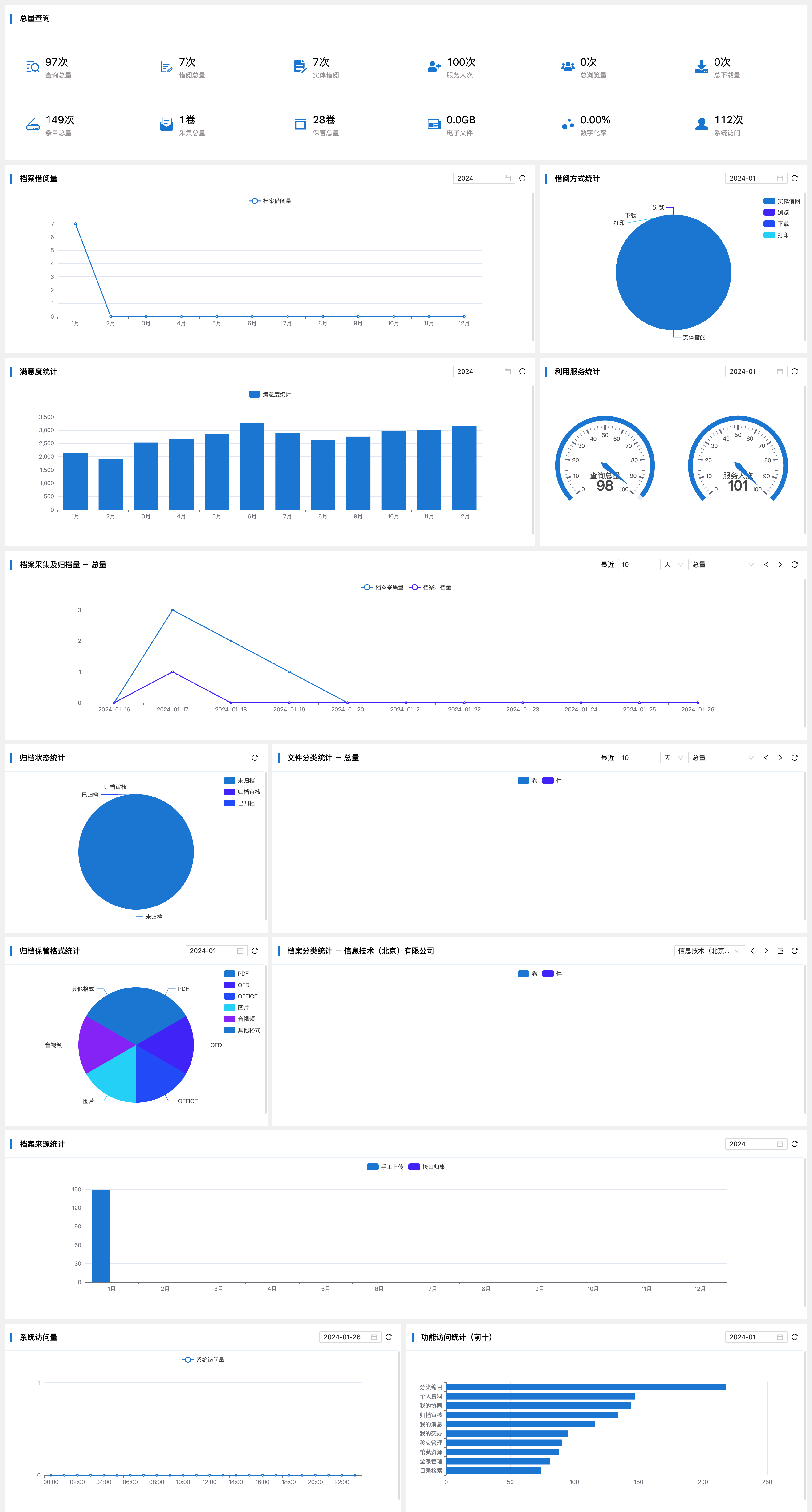The width and height of the screenshot is (812, 1512).
Task: Refresh the 系统访问量 chart
Action: pyautogui.click(x=389, y=1337)
